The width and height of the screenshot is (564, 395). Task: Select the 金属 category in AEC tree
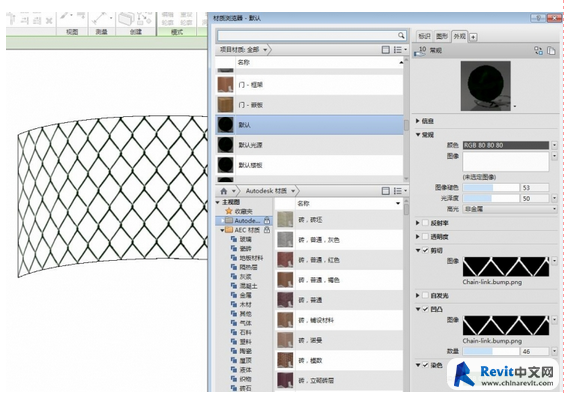241,295
